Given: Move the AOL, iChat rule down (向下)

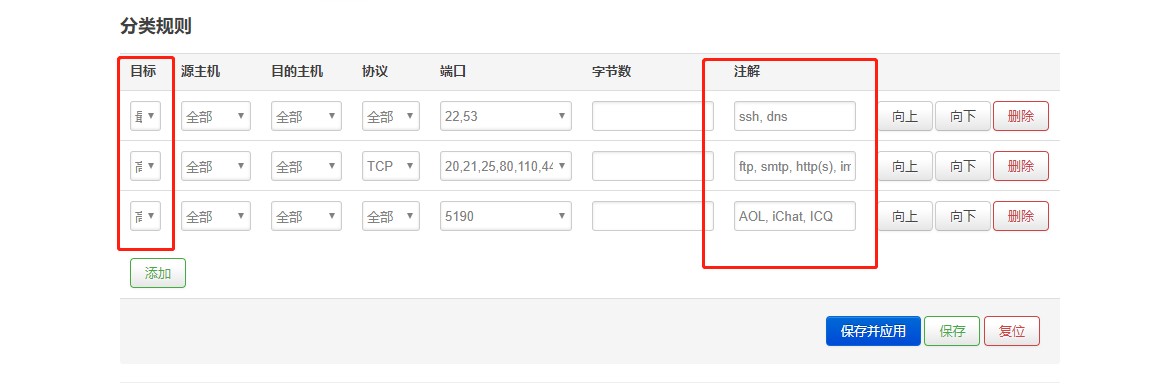Looking at the screenshot, I should tap(963, 216).
